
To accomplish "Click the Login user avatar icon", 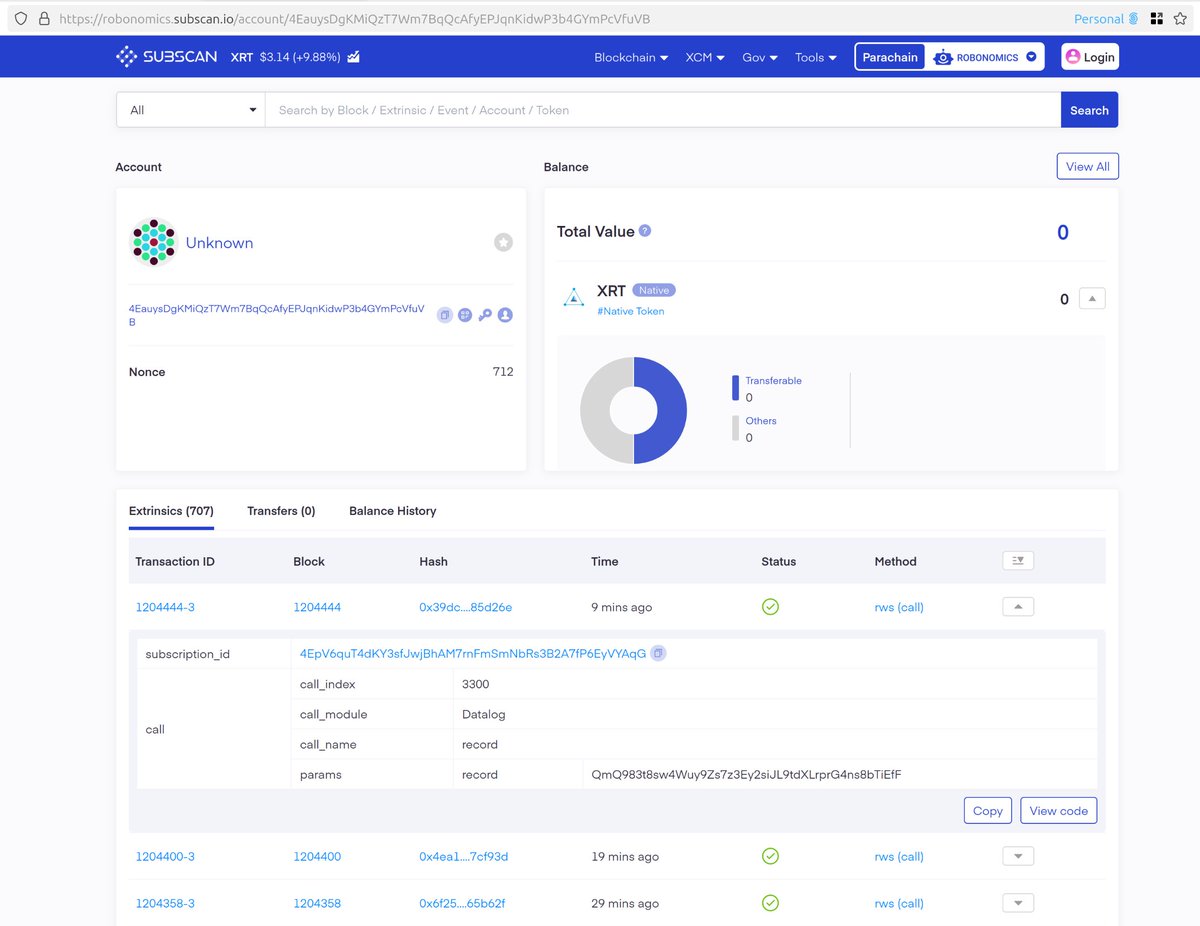I will [1072, 57].
